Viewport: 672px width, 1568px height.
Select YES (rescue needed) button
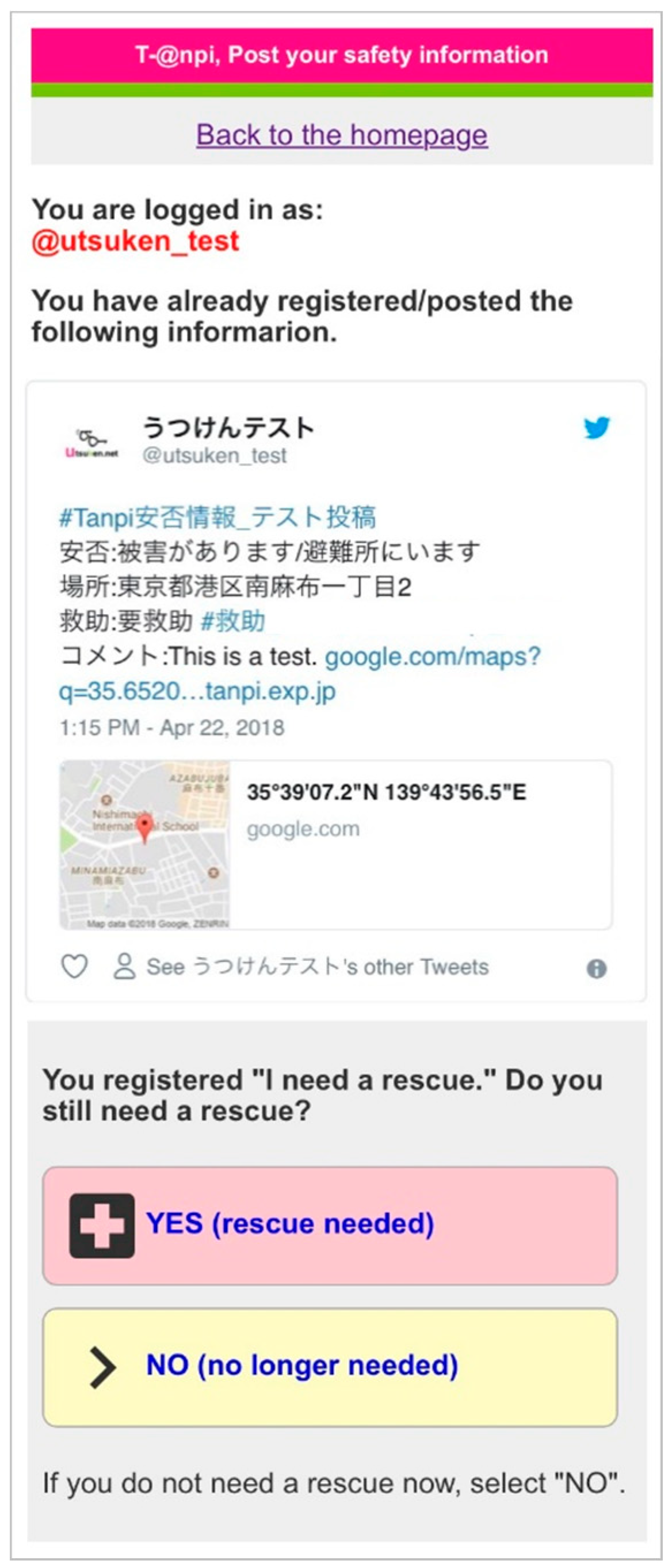330,1226
